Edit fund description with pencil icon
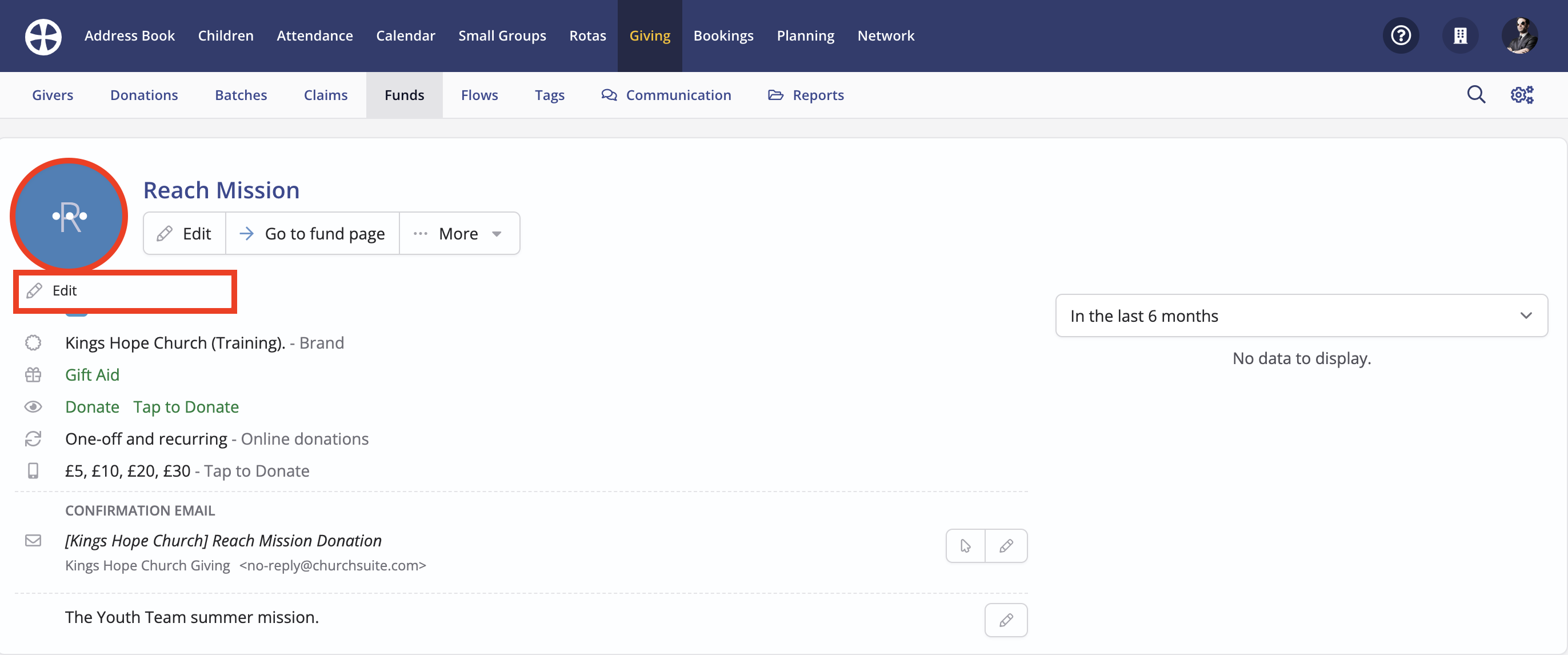This screenshot has height=655, width=1568. pos(1006,620)
